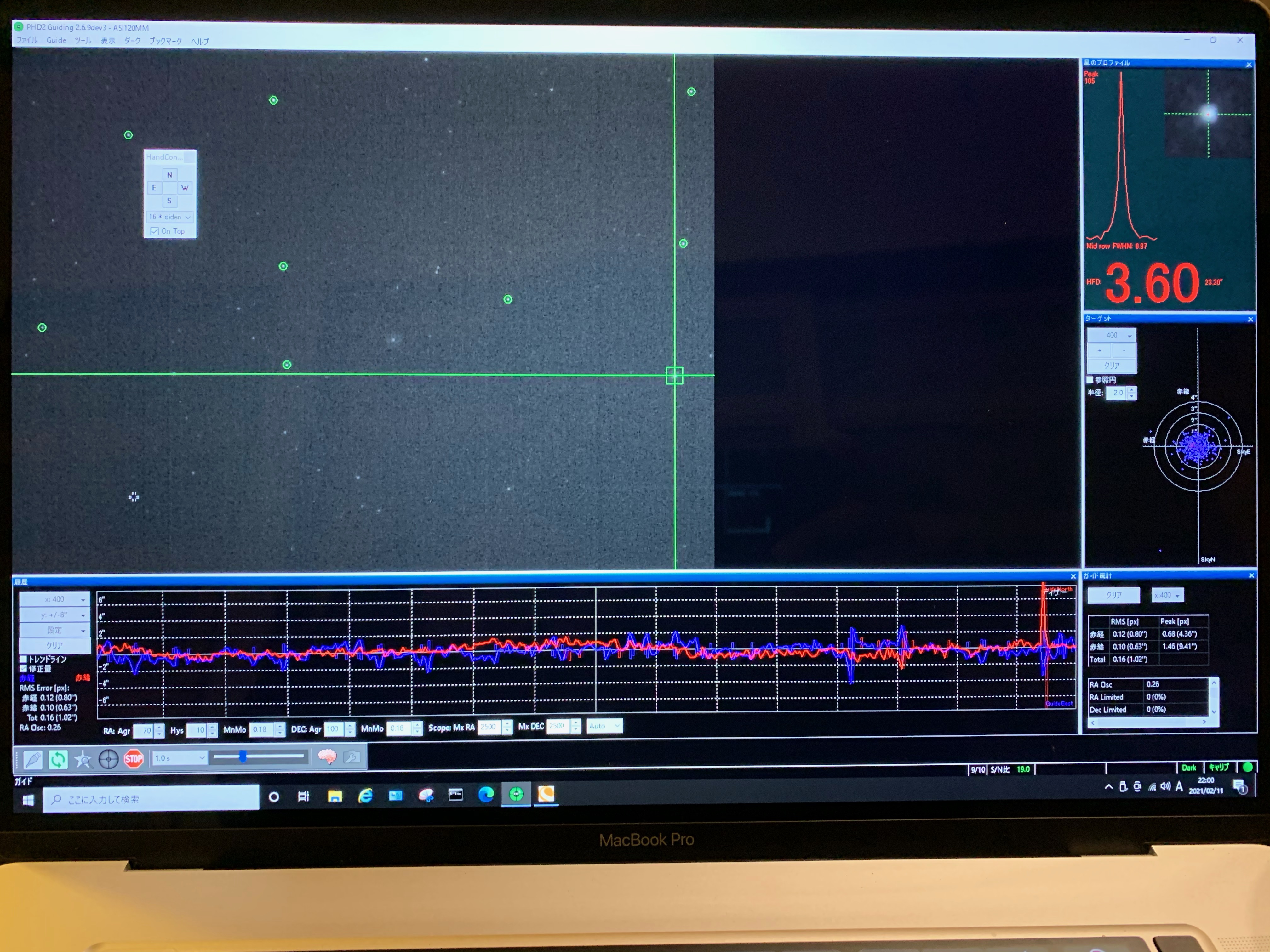
Task: Open the Guide menu
Action: (56, 40)
